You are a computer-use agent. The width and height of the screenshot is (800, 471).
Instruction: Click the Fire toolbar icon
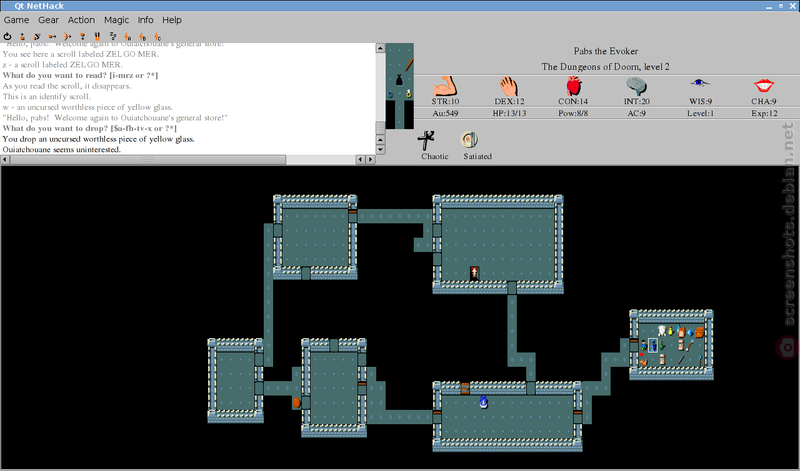tap(67, 36)
